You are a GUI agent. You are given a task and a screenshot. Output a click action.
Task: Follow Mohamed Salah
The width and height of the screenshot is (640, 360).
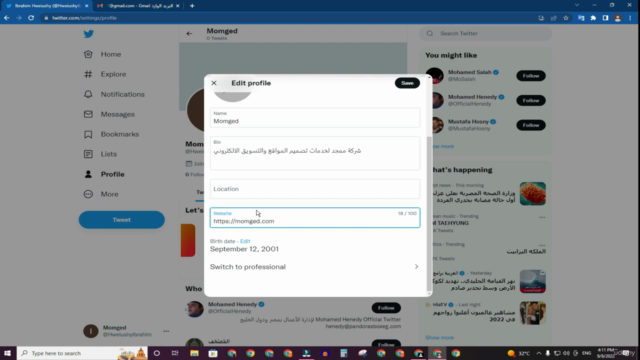click(x=531, y=76)
